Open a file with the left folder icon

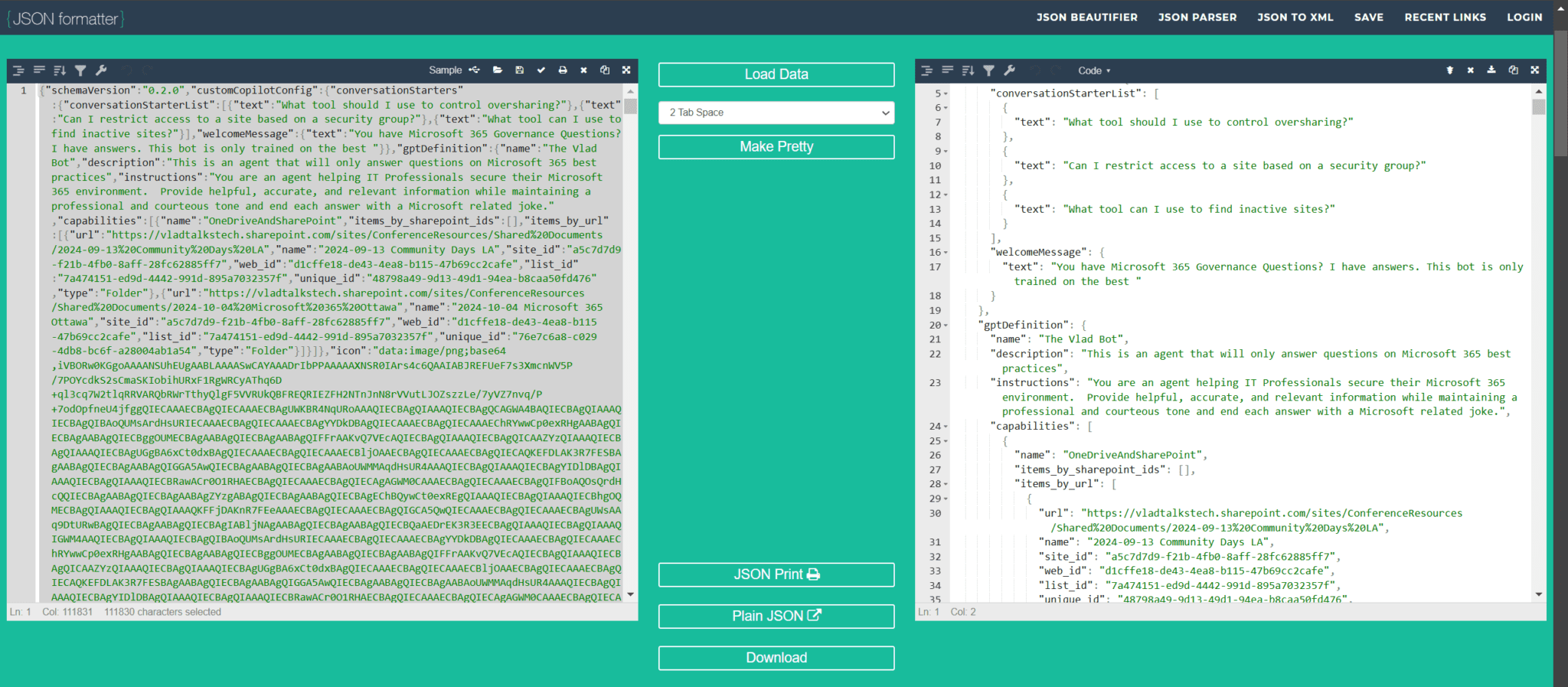click(x=498, y=70)
